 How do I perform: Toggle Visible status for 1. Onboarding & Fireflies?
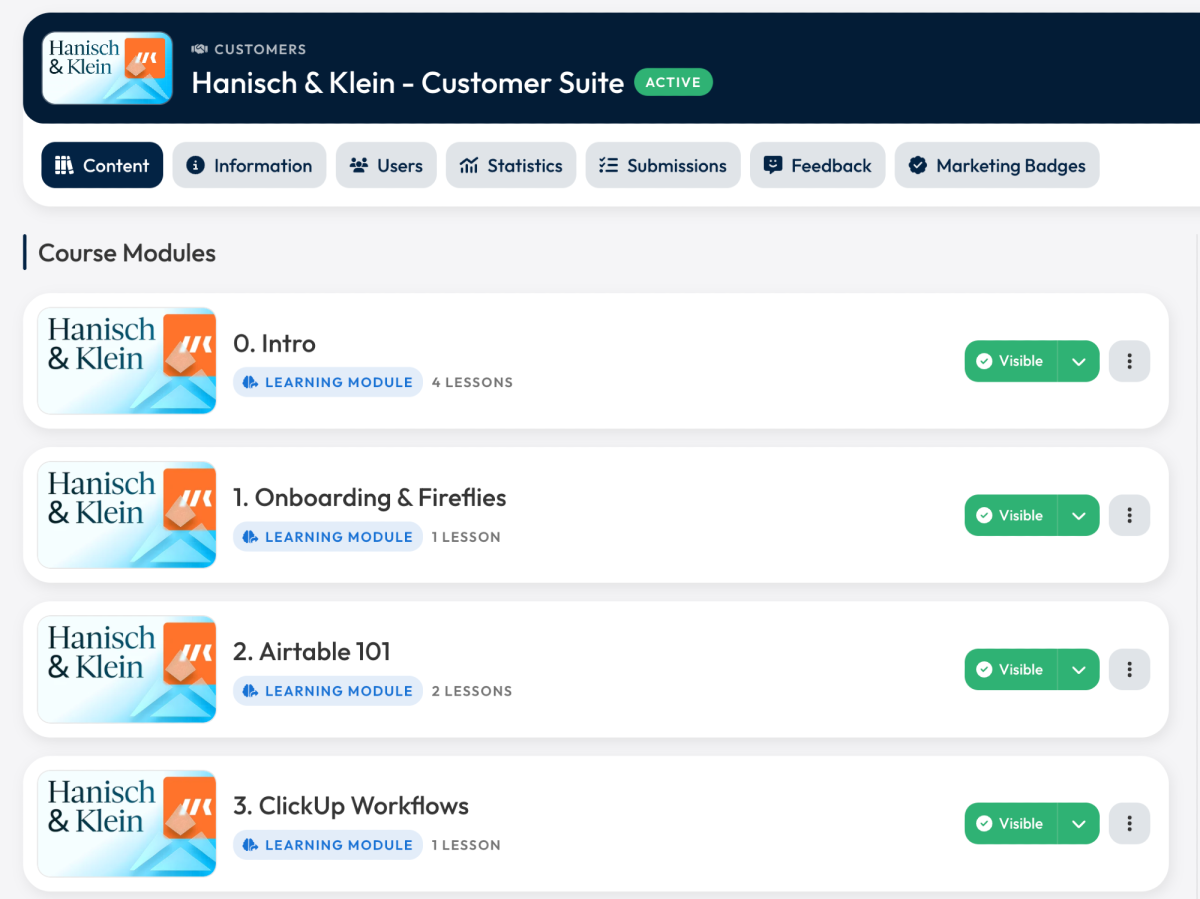tap(1011, 515)
